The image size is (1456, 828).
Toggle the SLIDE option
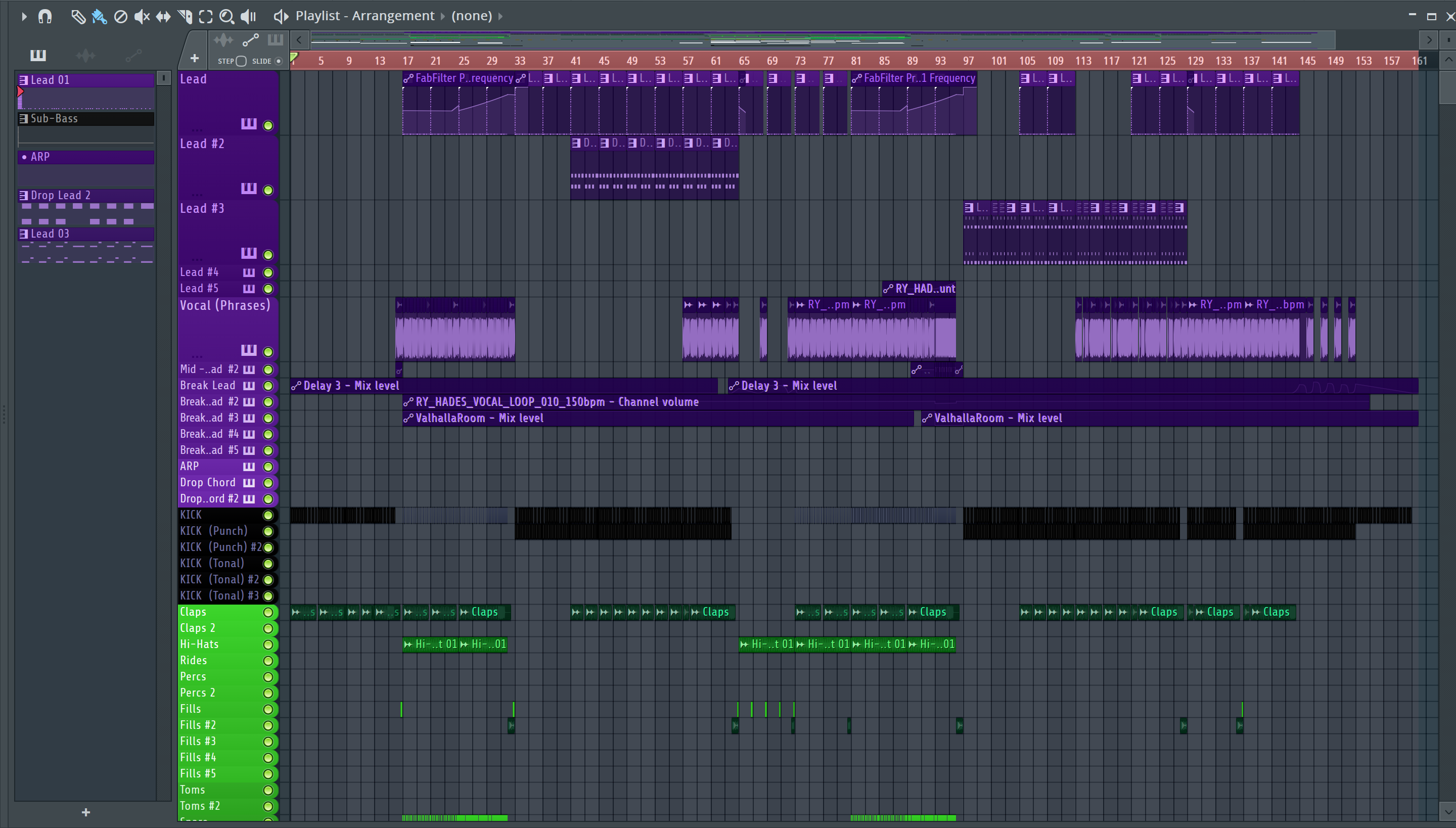(278, 61)
